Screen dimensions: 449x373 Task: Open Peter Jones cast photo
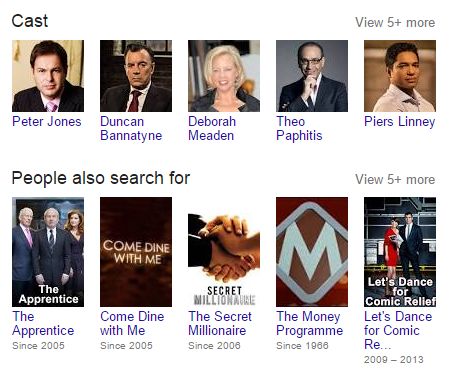48,76
